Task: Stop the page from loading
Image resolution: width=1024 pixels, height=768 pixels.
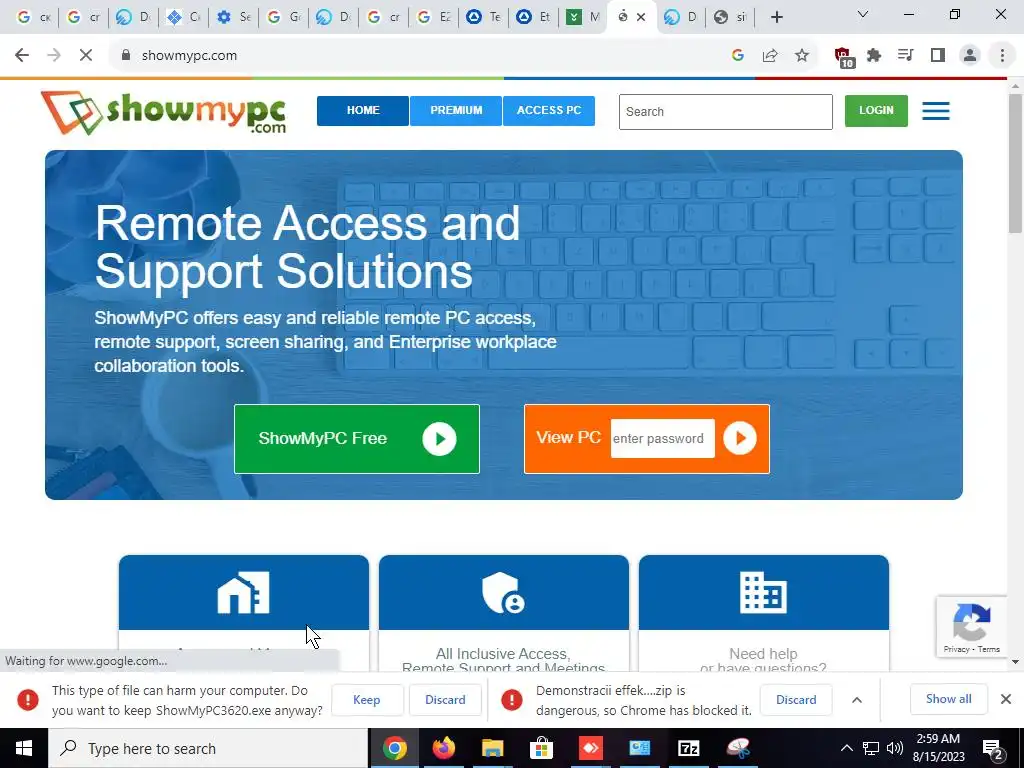Action: tap(86, 56)
